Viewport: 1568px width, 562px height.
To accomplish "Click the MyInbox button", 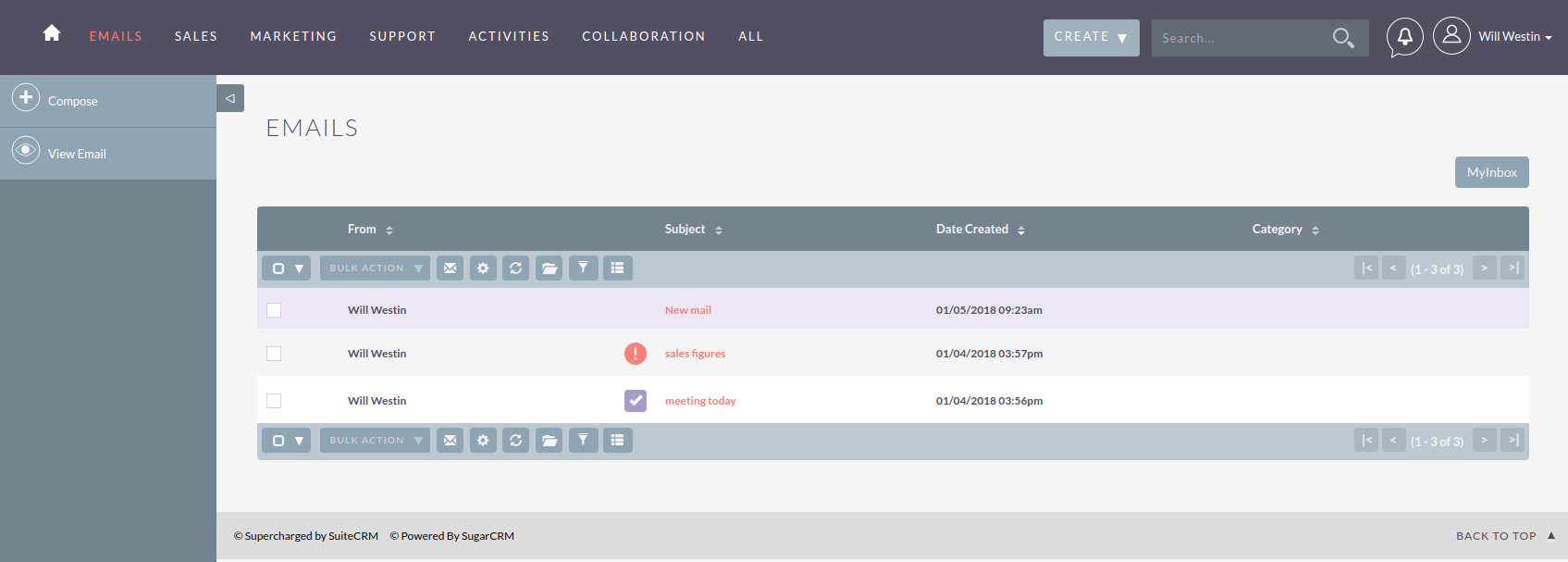I will click(1491, 172).
